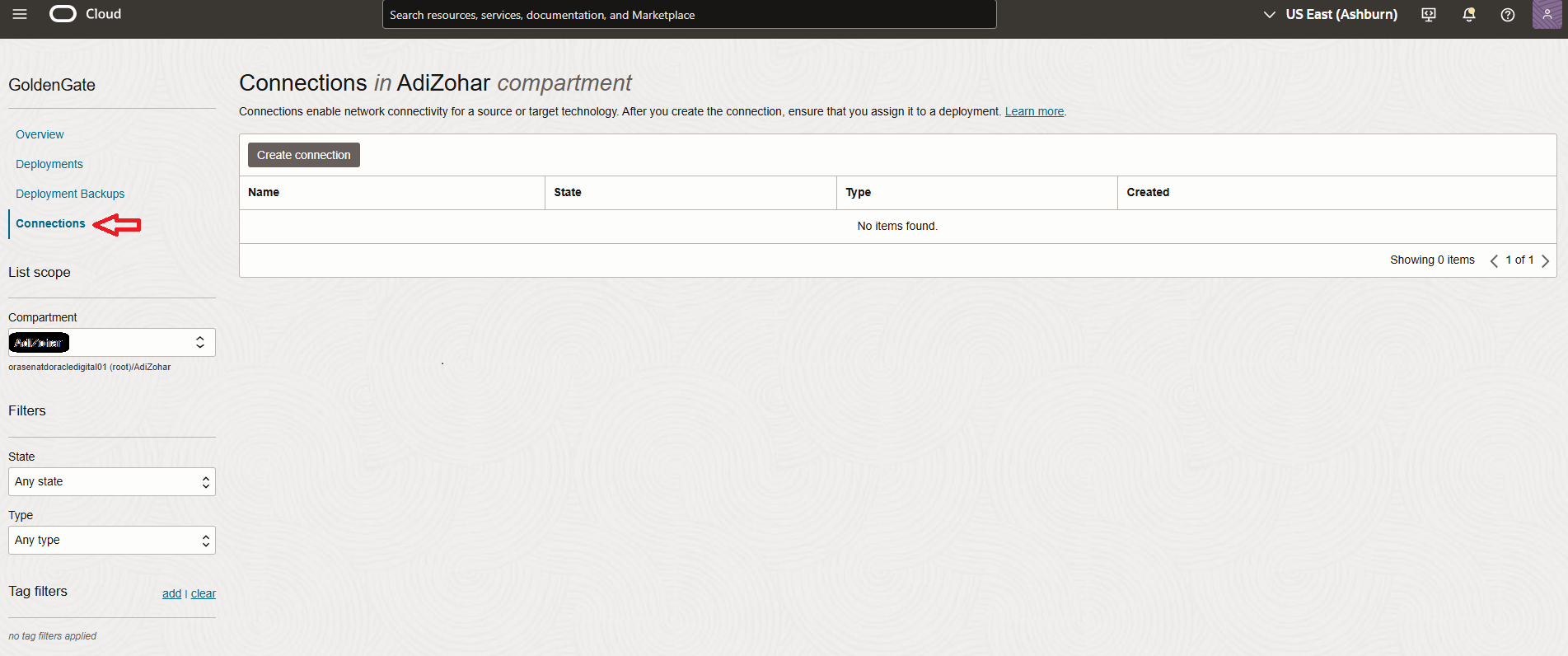Click the 'No items found.' message
1568x656 pixels.
(x=897, y=226)
